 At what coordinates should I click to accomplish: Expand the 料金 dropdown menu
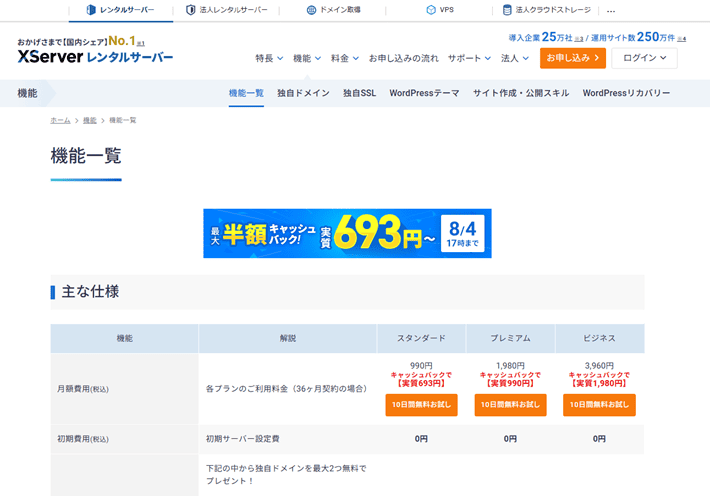pos(345,58)
